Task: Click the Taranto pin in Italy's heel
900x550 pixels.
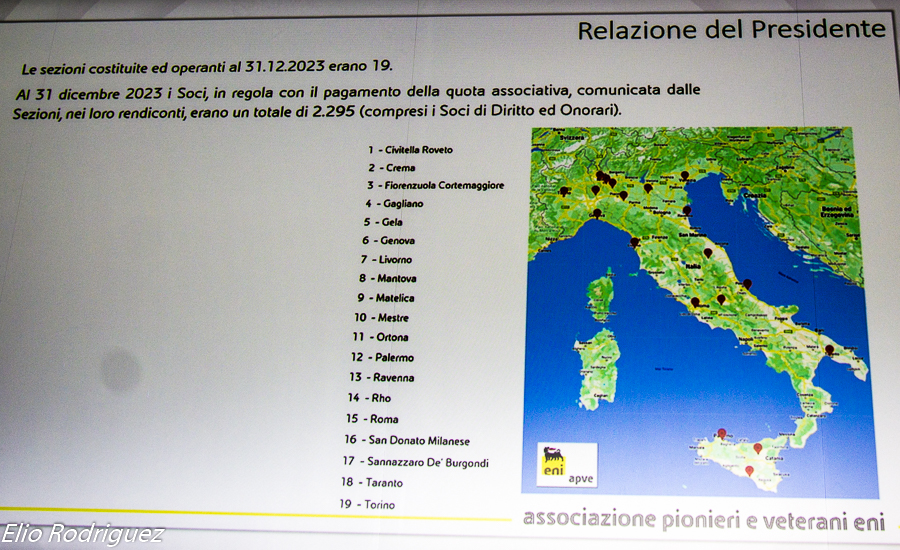Action: click(829, 350)
